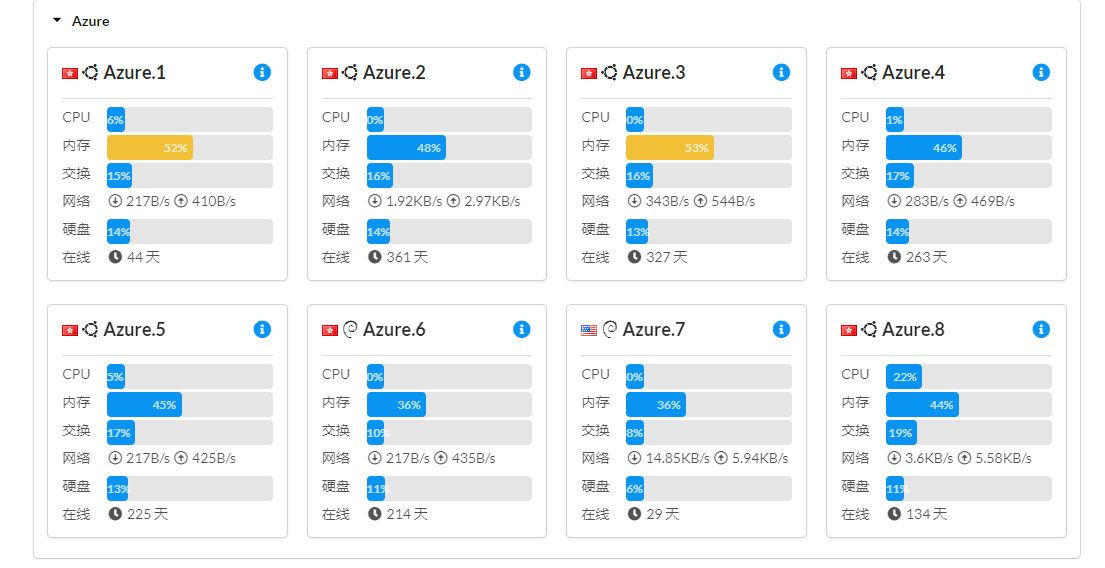
Task: Click the Debian logo icon on Azure.6
Action: pyautogui.click(x=350, y=329)
